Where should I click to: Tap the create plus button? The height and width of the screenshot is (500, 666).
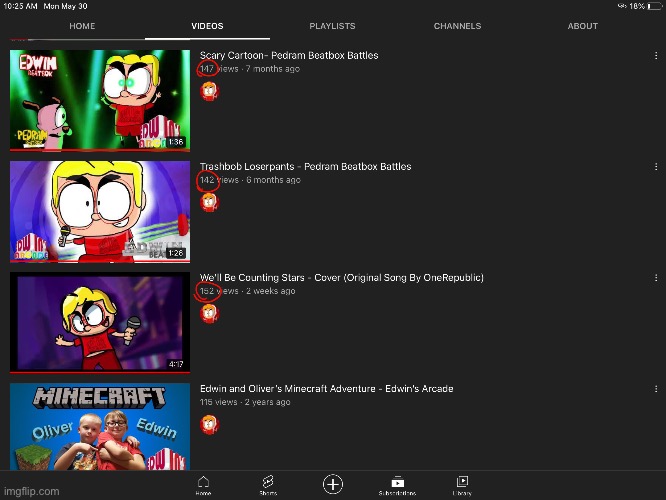pos(333,484)
